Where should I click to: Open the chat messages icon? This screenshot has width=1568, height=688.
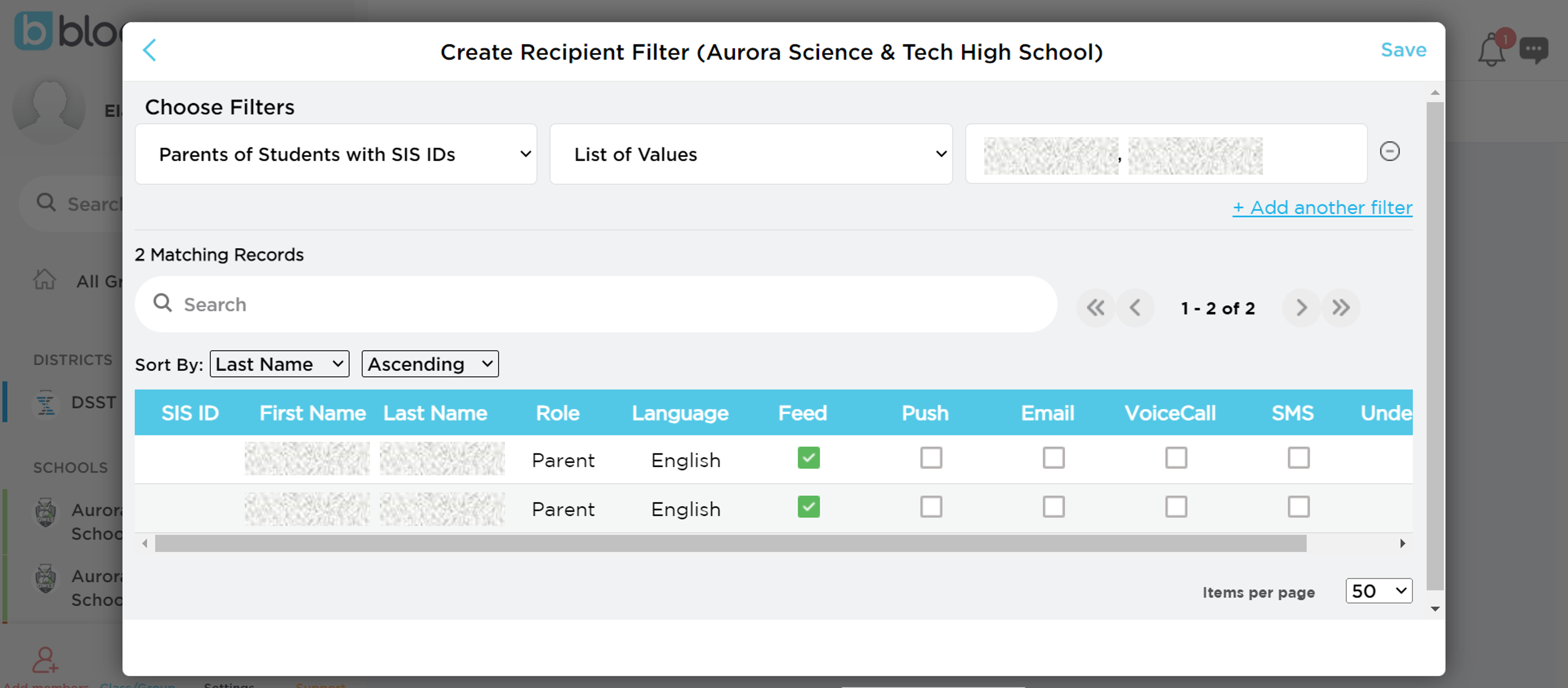[x=1534, y=51]
